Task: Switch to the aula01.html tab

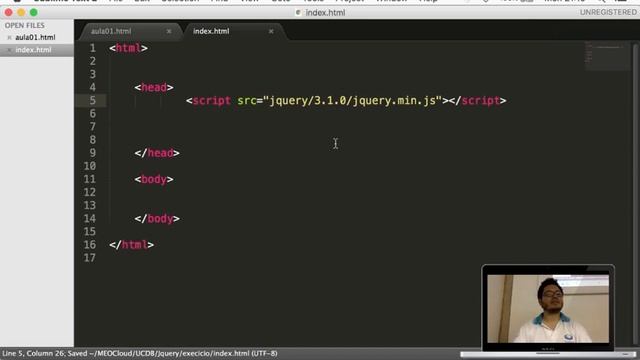Action: click(111, 31)
